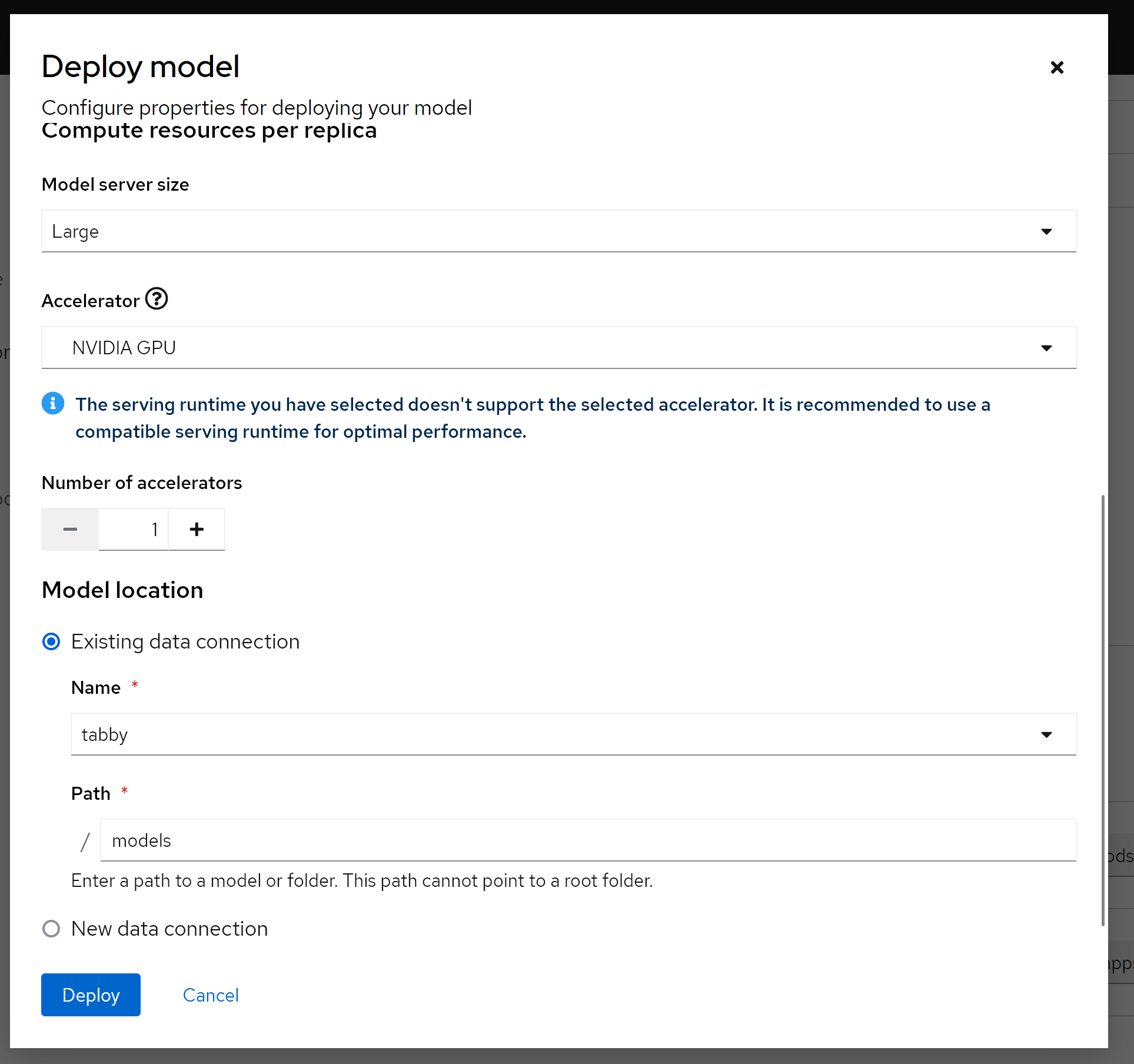1134x1064 pixels.
Task: Click the Cancel link
Action: coord(211,995)
